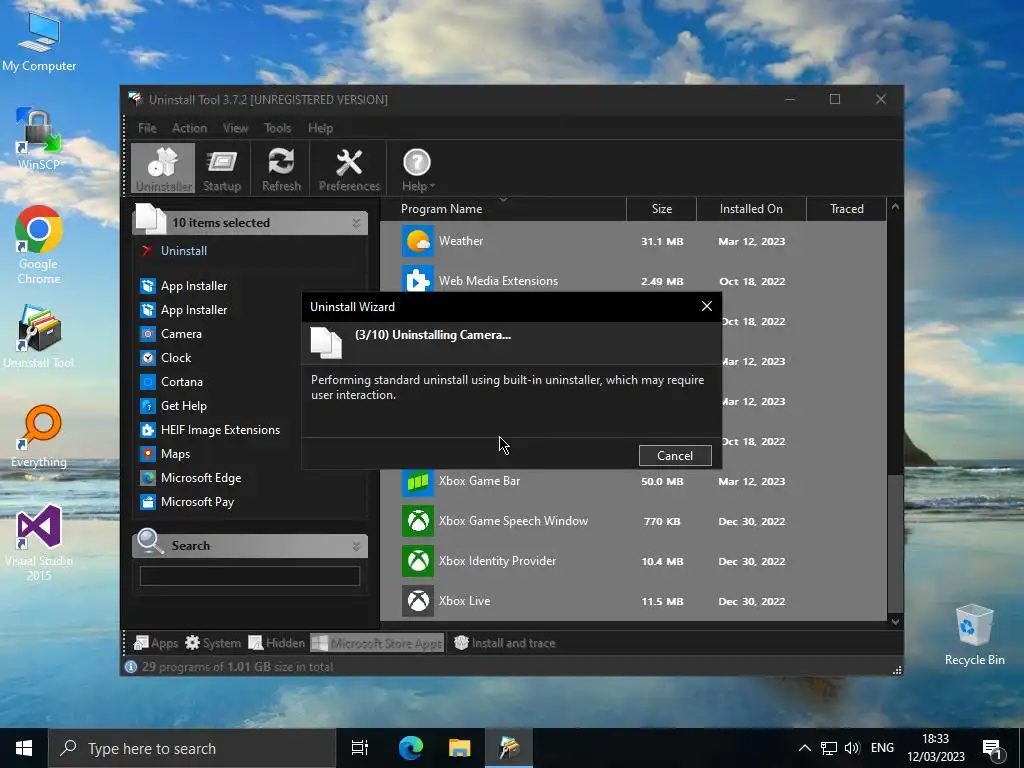Switch to the Hidden tab
The height and width of the screenshot is (768, 1024).
(277, 643)
